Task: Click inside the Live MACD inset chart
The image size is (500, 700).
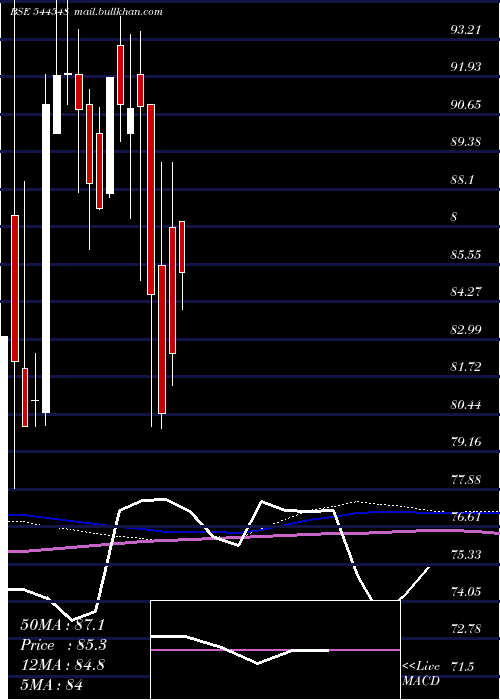Action: point(275,650)
